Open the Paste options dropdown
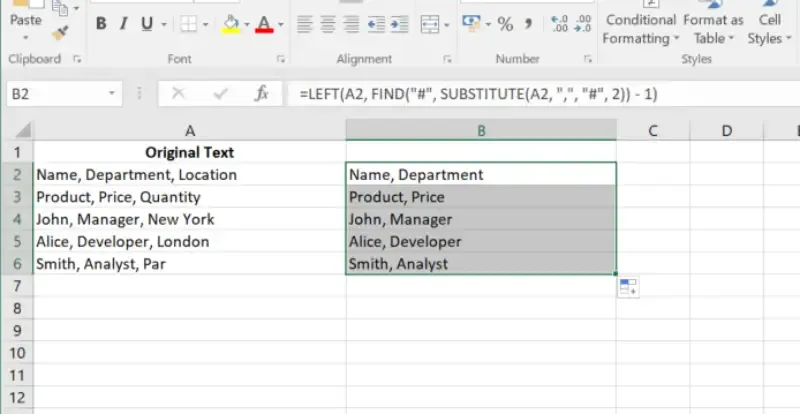Viewport: 800px width, 414px height. tap(26, 37)
